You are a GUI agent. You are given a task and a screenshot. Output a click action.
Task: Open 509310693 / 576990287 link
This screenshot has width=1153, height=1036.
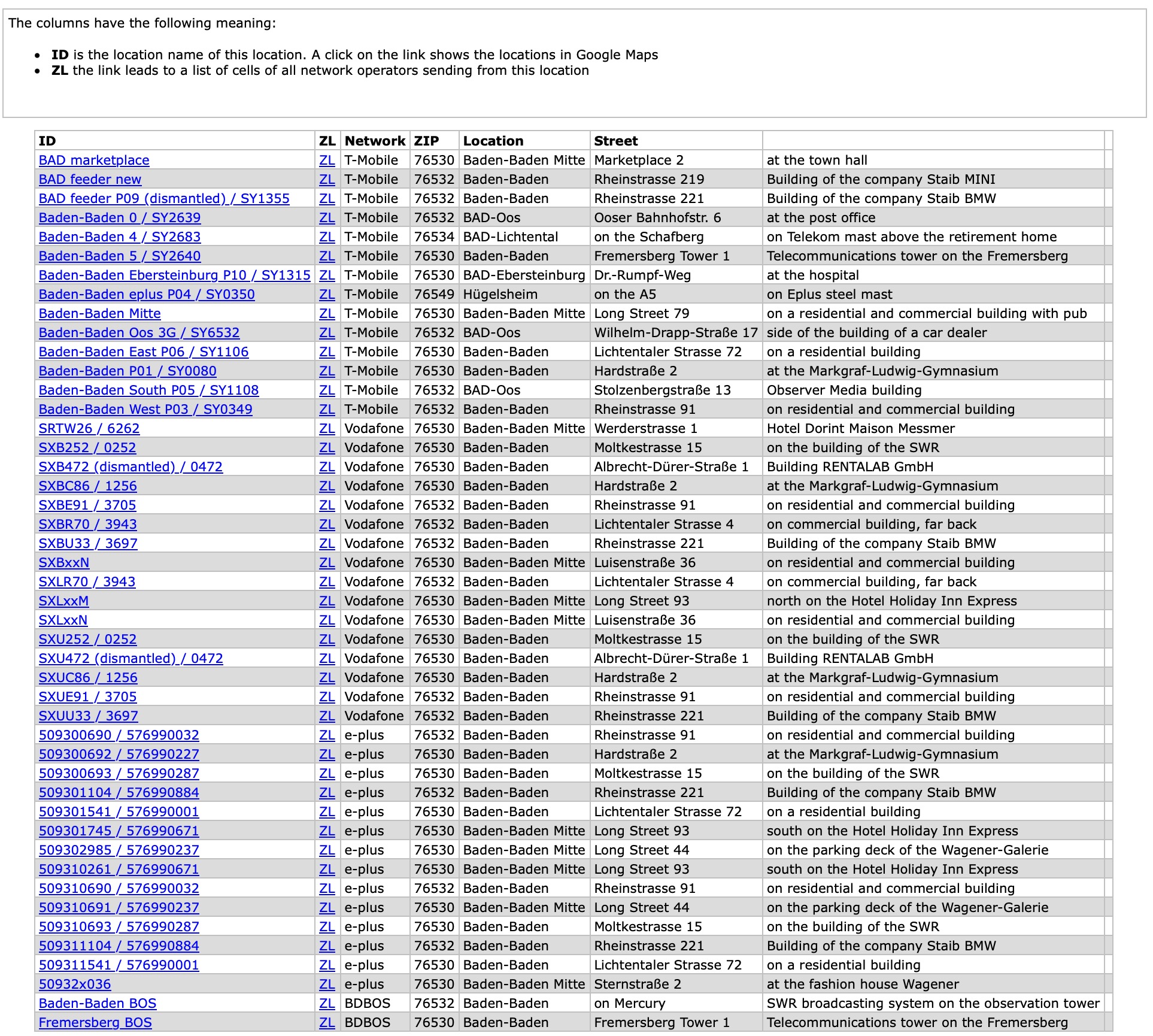click(x=119, y=926)
